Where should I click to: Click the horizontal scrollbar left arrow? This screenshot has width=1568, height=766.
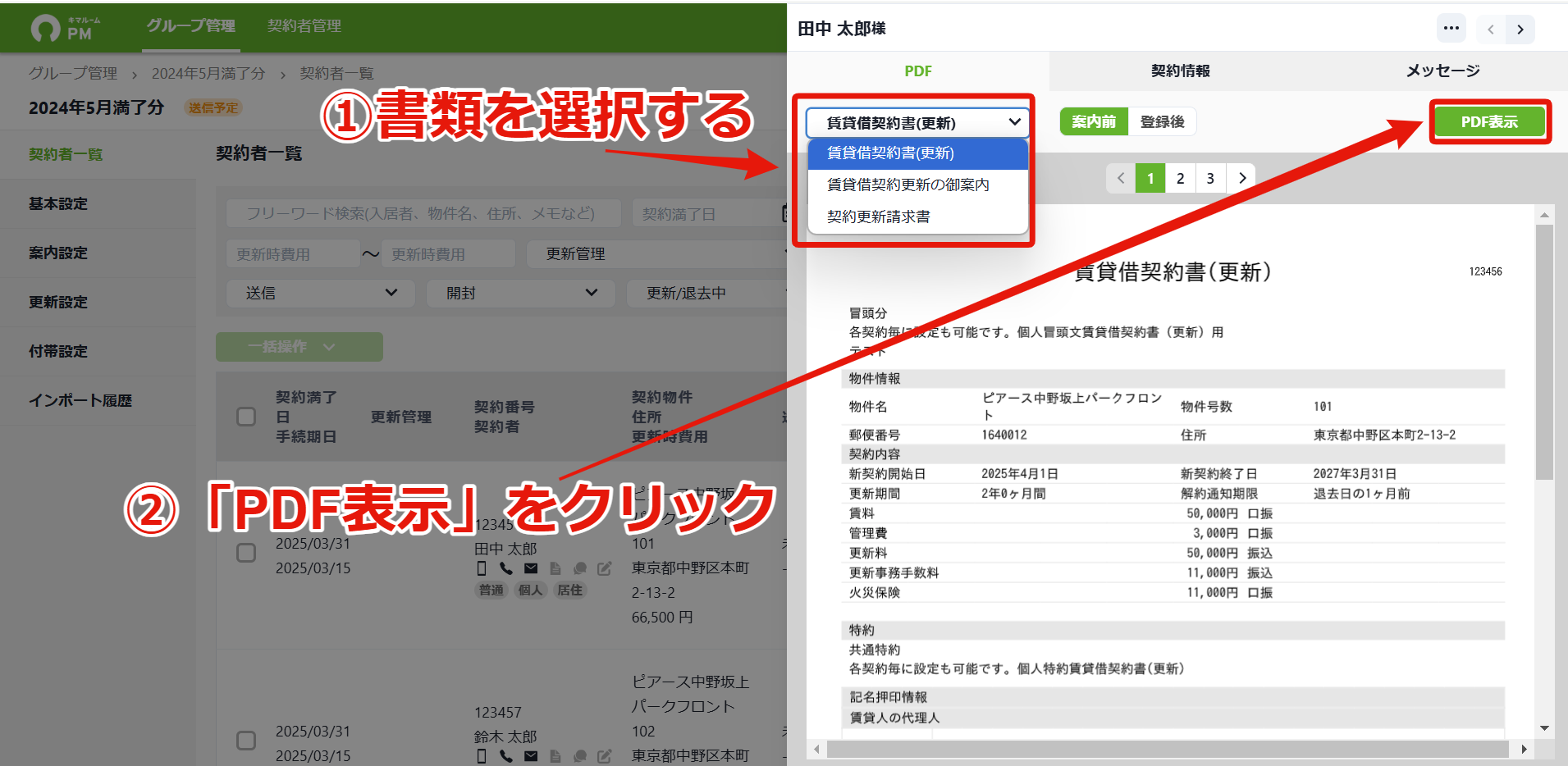(x=816, y=749)
